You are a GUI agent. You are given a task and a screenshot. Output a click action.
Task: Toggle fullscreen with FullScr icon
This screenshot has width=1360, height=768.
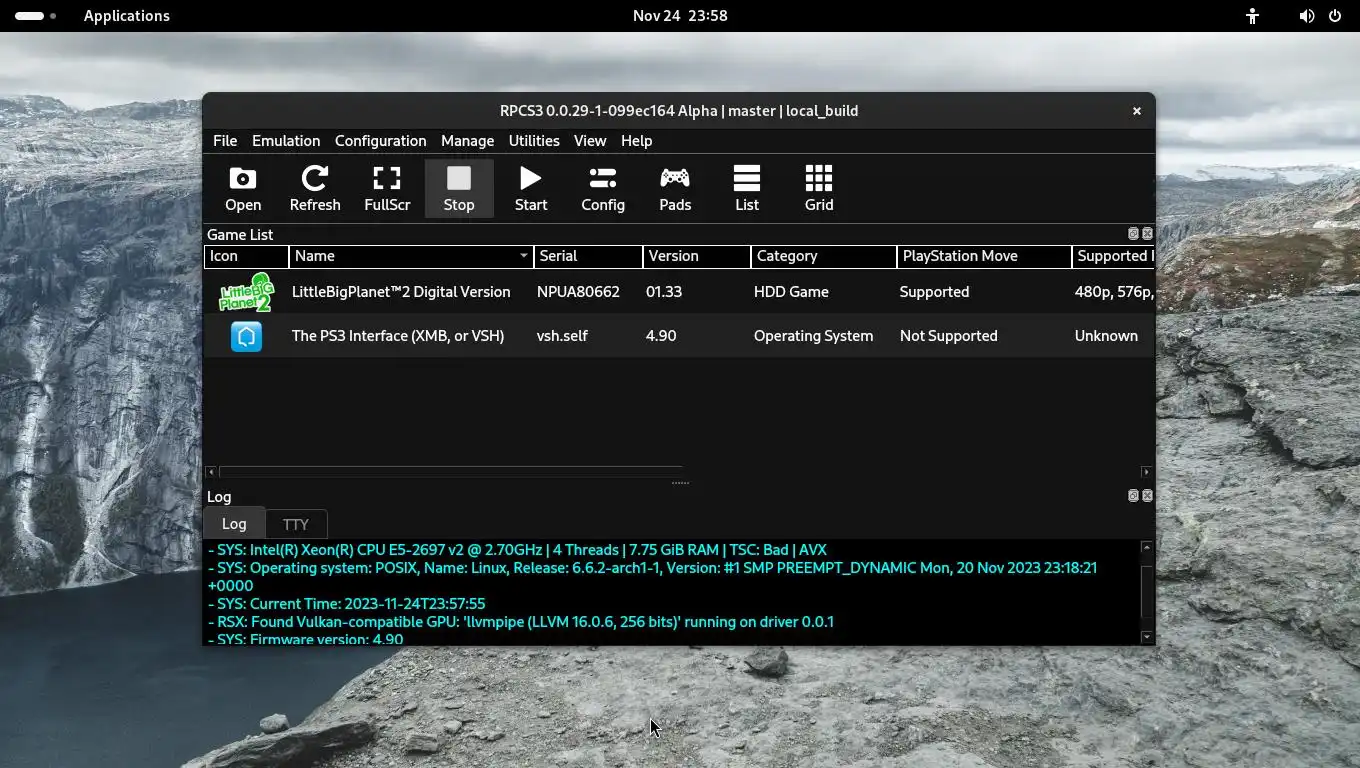(387, 188)
